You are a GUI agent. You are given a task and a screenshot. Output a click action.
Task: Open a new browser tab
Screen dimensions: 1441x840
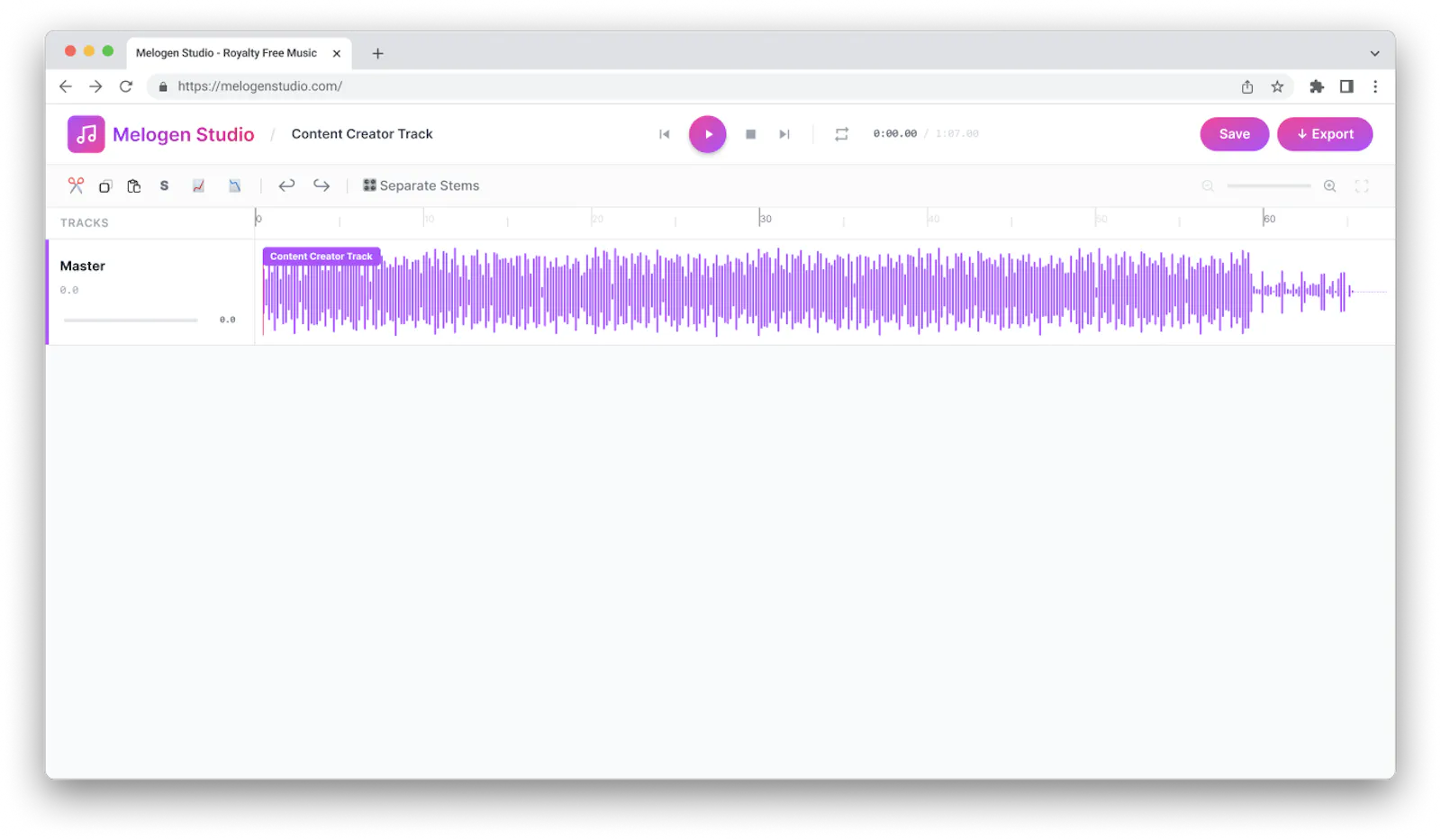pyautogui.click(x=377, y=53)
